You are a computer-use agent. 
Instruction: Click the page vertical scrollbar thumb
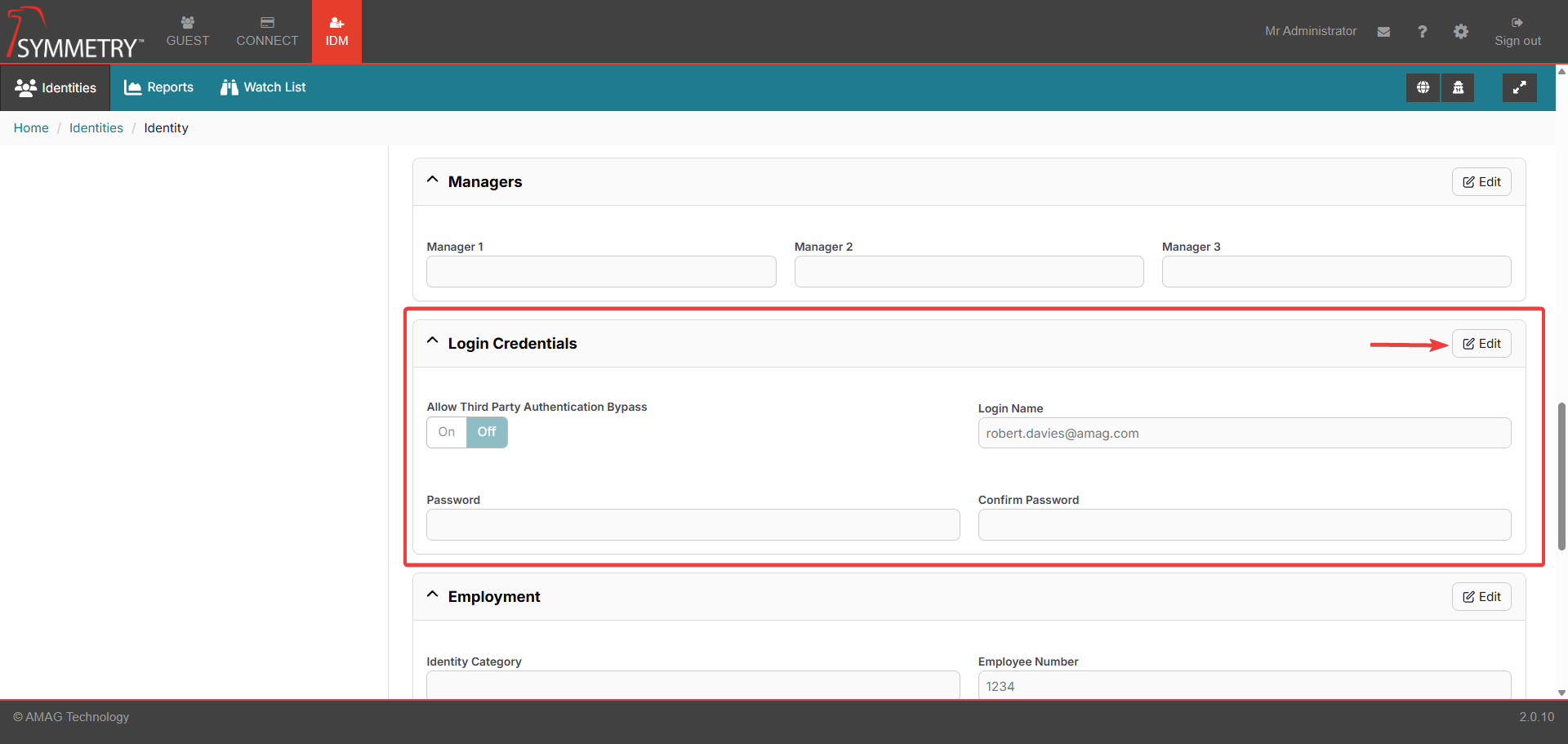[x=1561, y=475]
